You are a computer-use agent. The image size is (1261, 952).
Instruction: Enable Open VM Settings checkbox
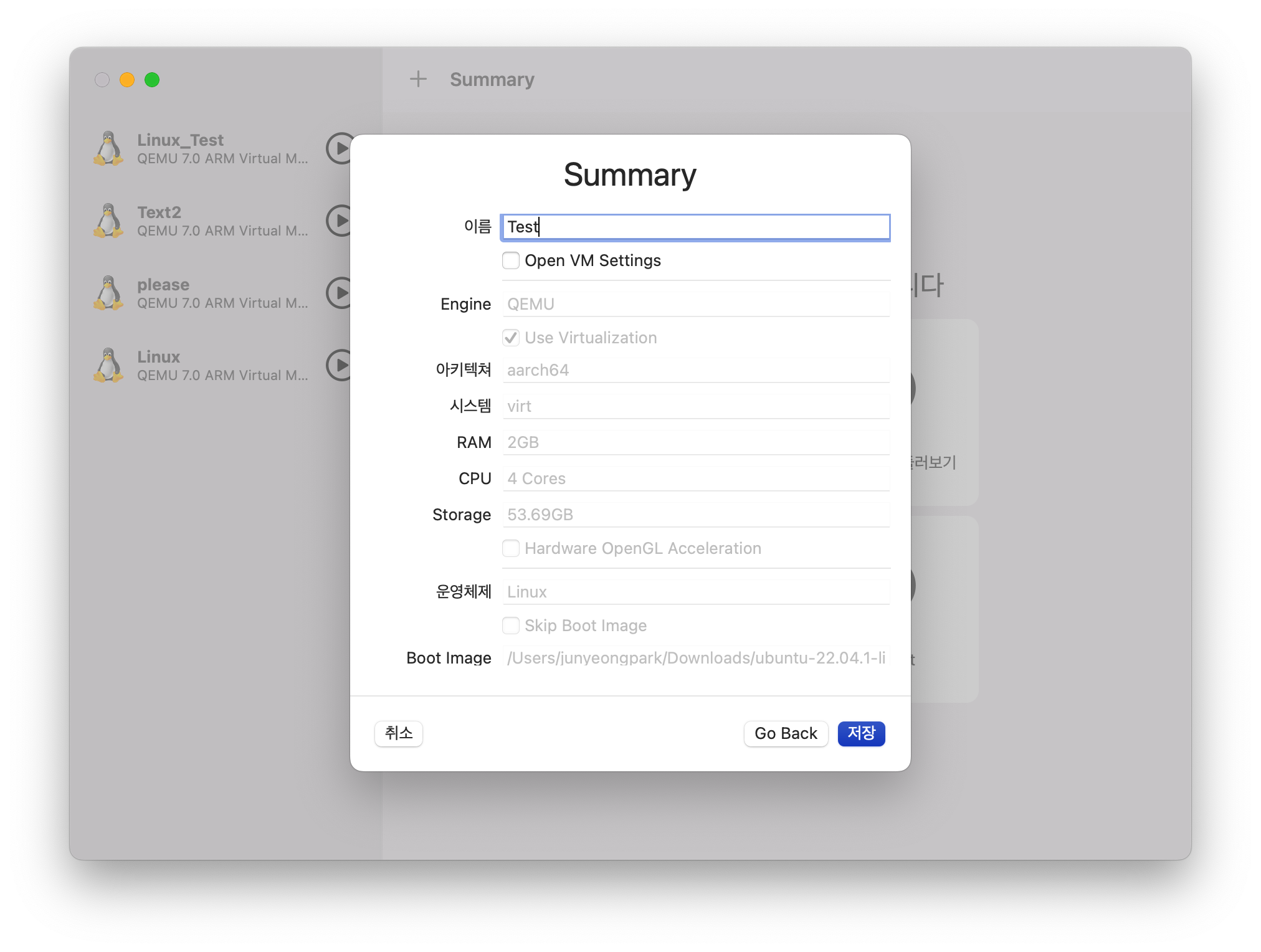click(x=511, y=260)
